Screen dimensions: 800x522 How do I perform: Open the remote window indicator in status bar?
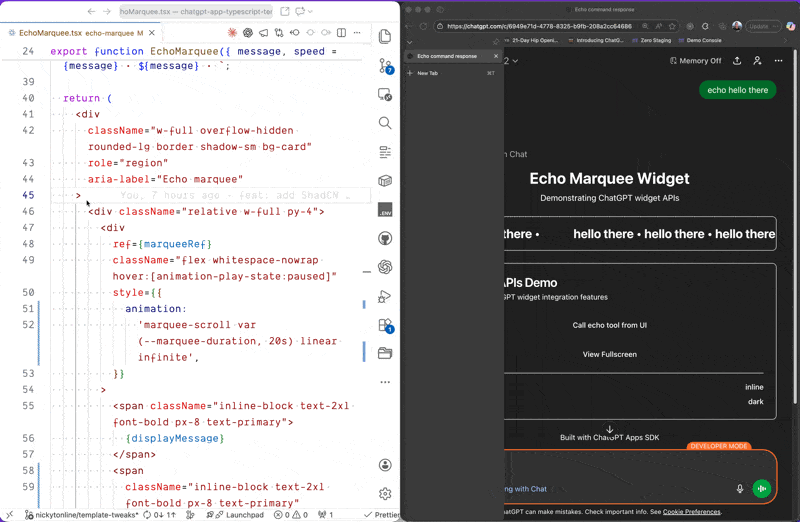click(9, 515)
